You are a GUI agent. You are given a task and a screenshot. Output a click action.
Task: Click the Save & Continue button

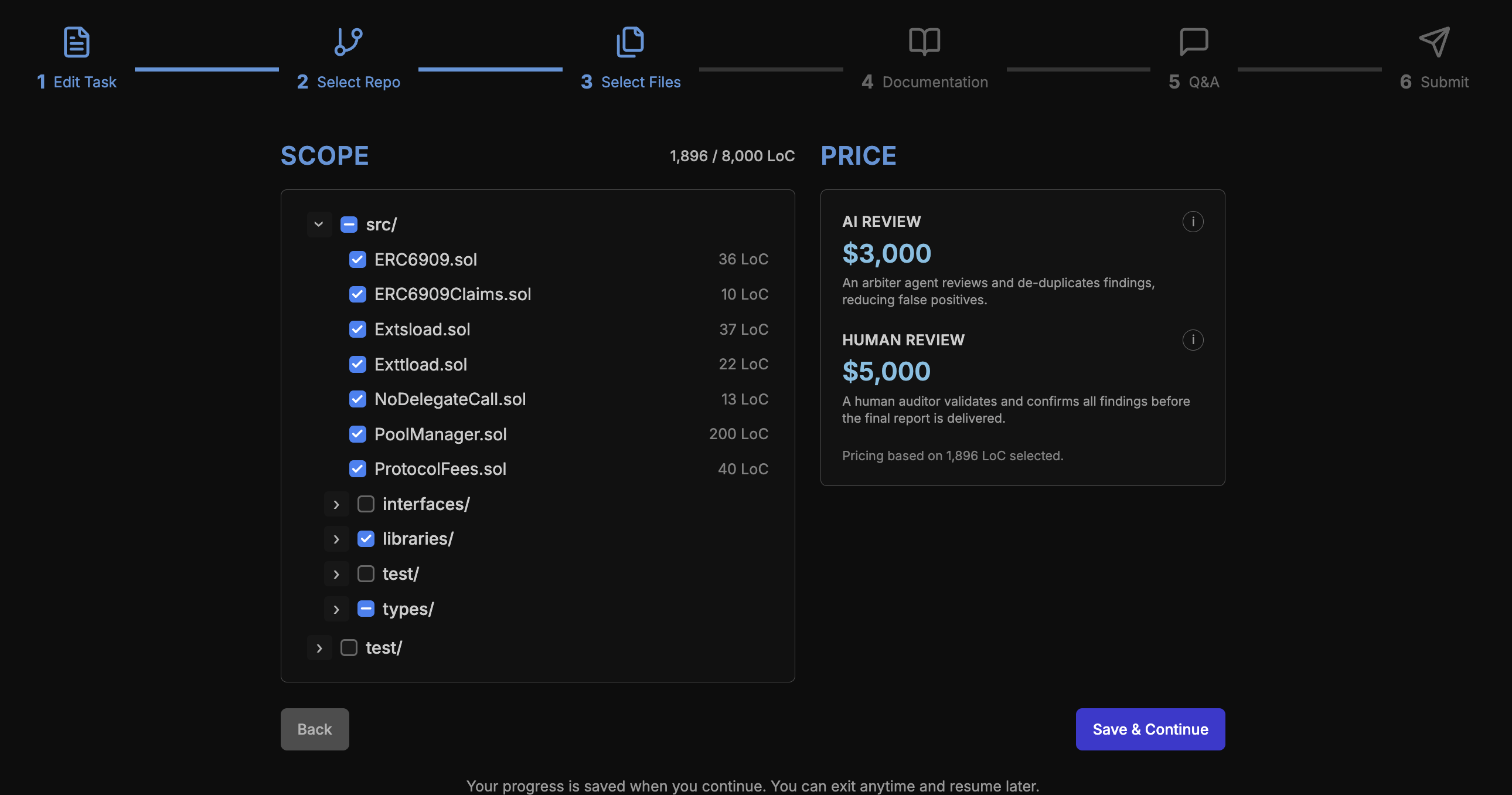tap(1150, 729)
